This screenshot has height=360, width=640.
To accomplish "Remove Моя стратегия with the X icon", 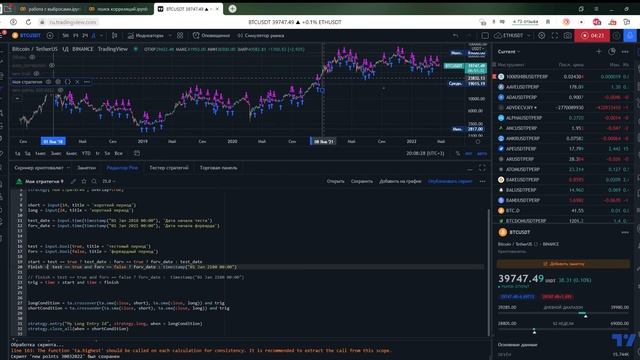I will click(x=77, y=82).
